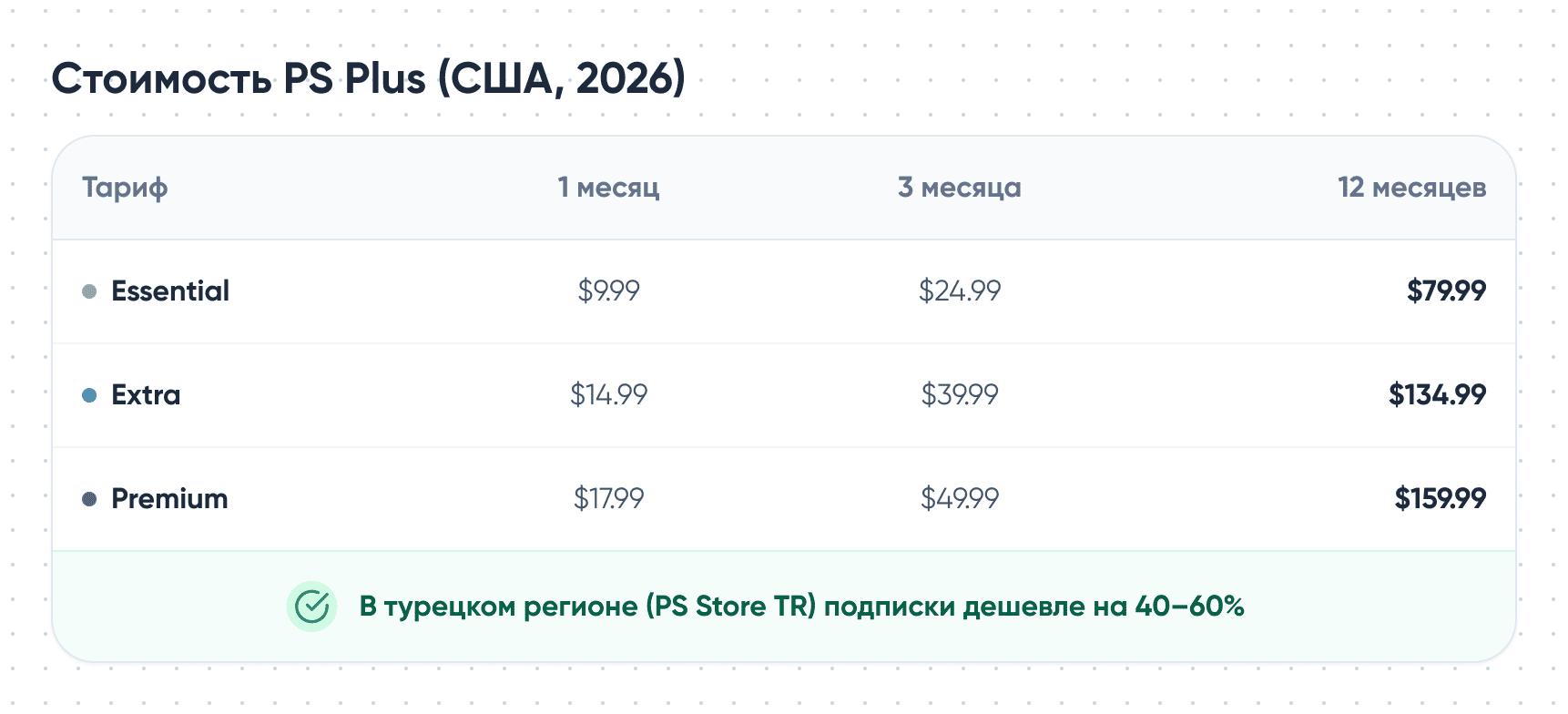The image size is (1568, 714).
Task: Click the "Тариф" column header
Action: click(x=125, y=188)
